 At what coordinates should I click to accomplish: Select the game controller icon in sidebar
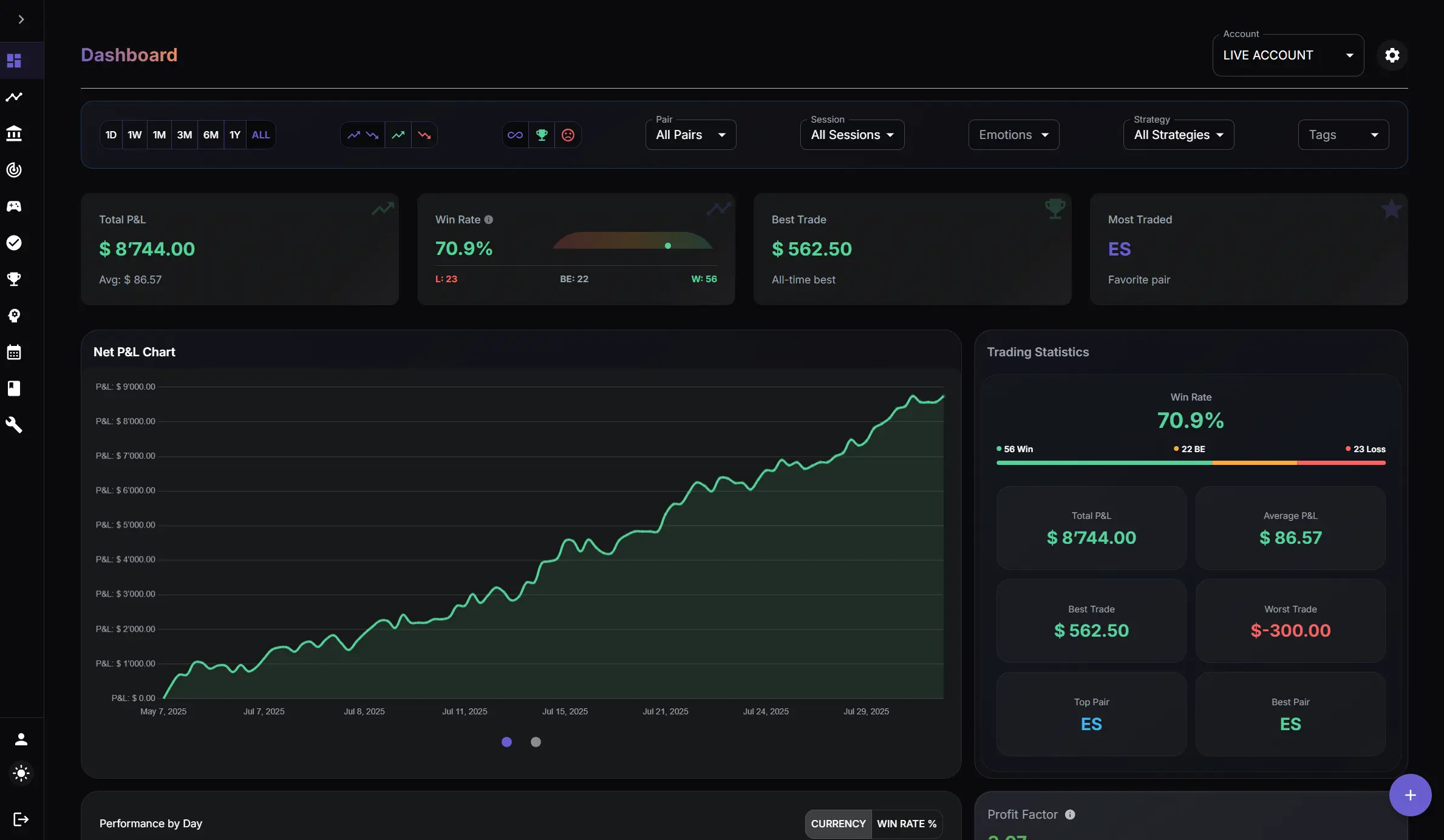pos(13,206)
